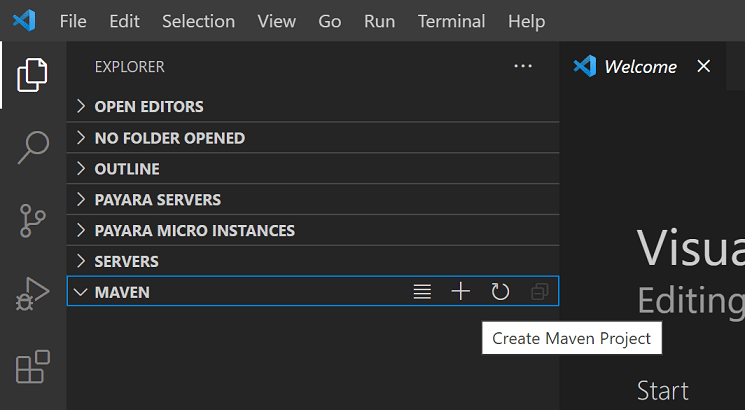This screenshot has width=745, height=410.
Task: Click the Create Maven Project plus icon
Action: coord(460,292)
